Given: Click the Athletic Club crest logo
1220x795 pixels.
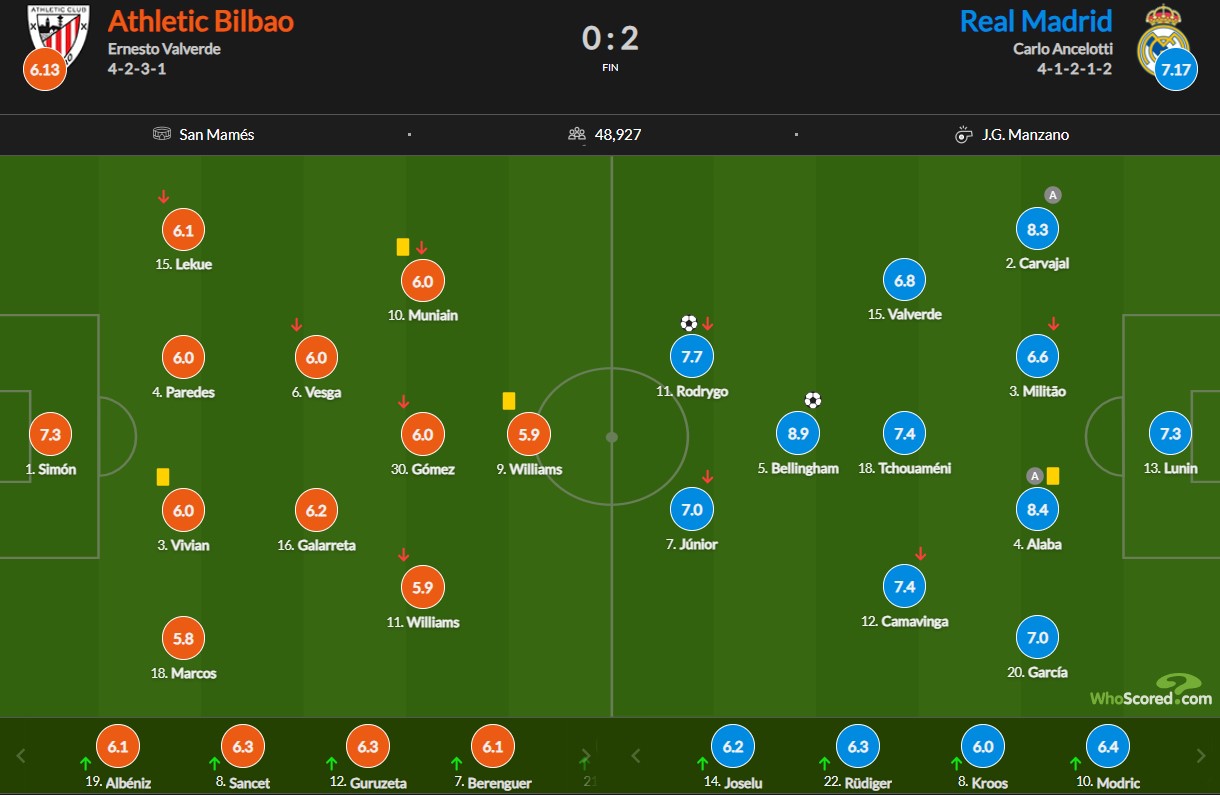Looking at the screenshot, I should click(x=57, y=32).
